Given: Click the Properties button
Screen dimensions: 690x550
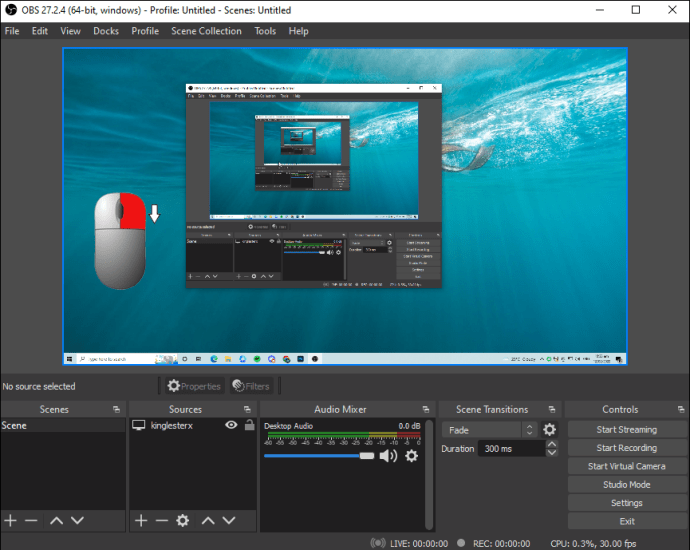Looking at the screenshot, I should [194, 386].
